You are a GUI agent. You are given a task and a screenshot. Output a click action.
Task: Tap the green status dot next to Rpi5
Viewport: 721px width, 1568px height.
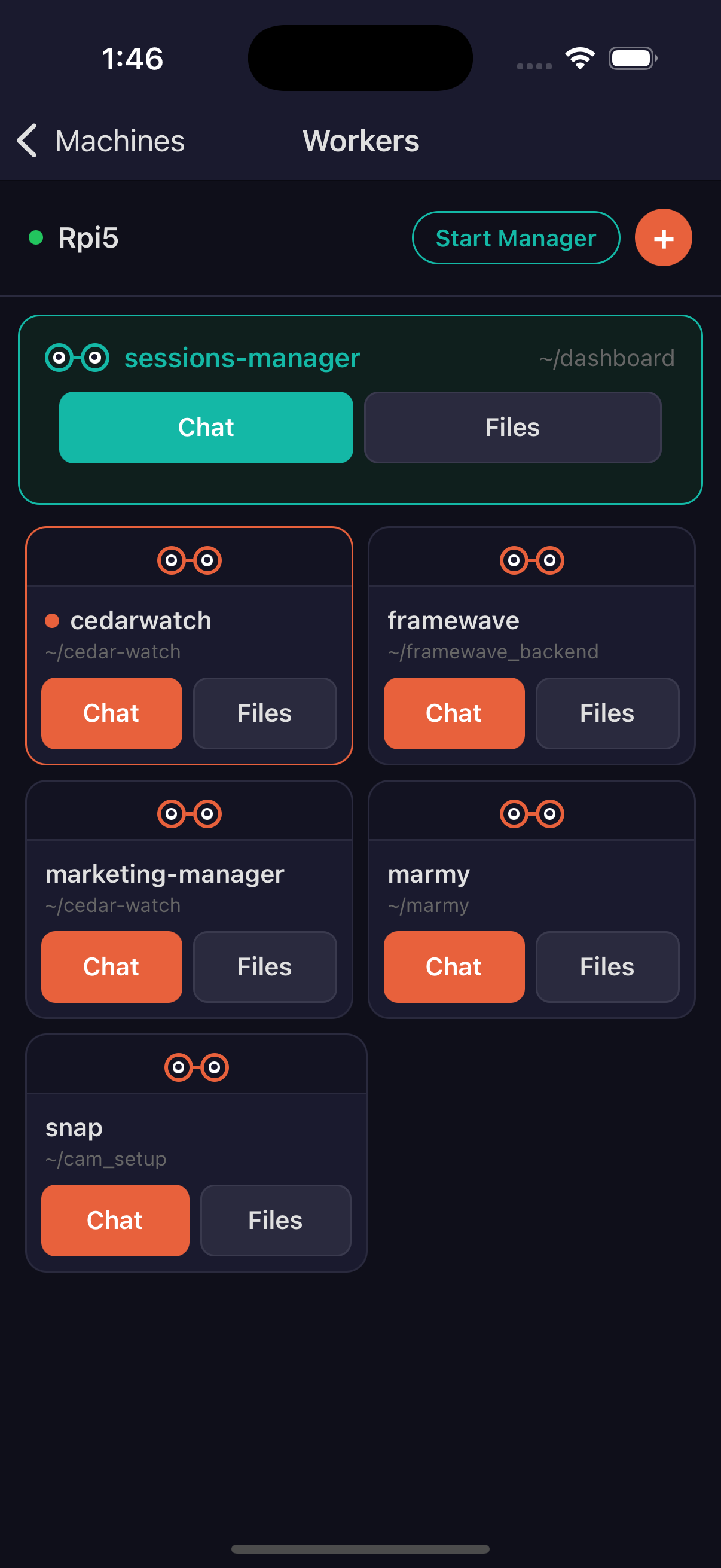[36, 237]
